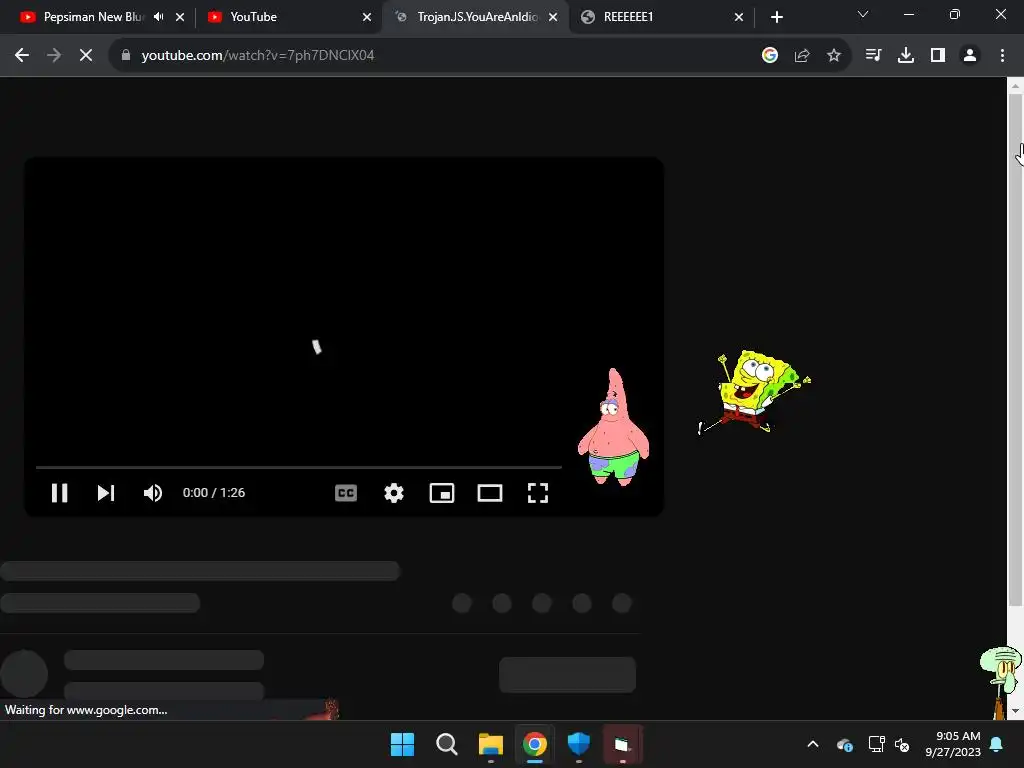Click the Squidward image
Viewport: 1024px width, 768px height.
coord(1001,682)
